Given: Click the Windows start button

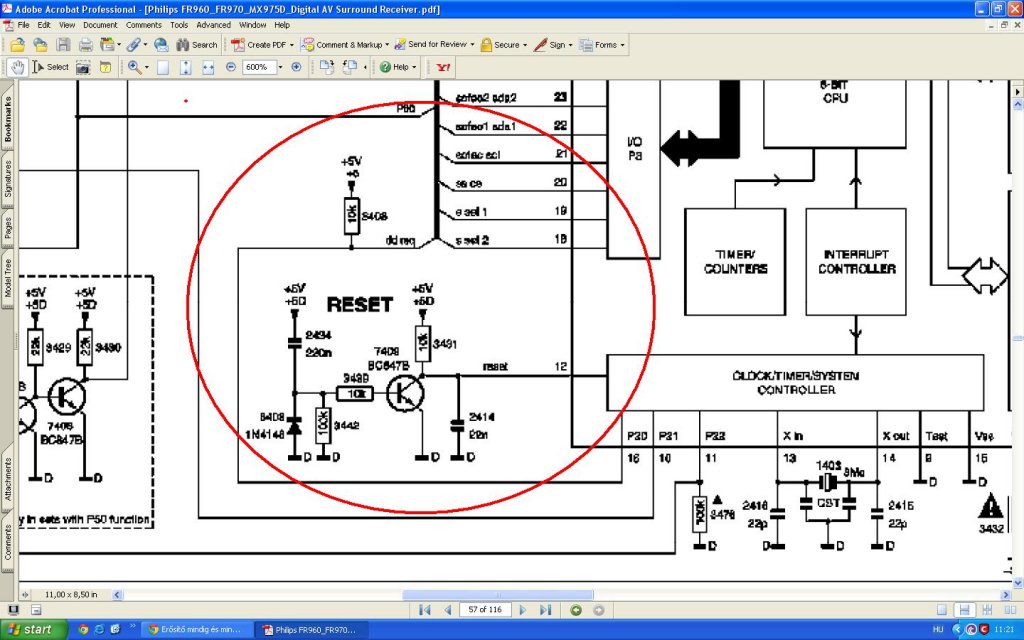Looking at the screenshot, I should point(33,630).
